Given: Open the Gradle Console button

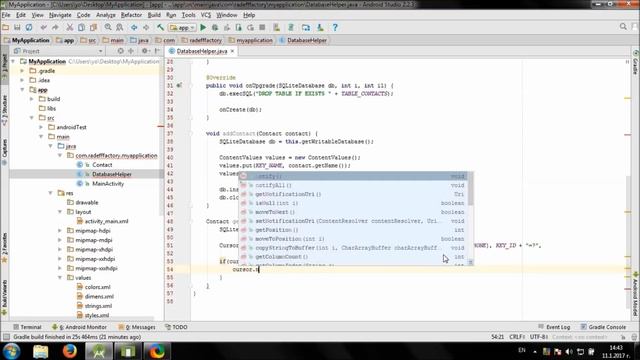Looking at the screenshot, I should tap(603, 327).
